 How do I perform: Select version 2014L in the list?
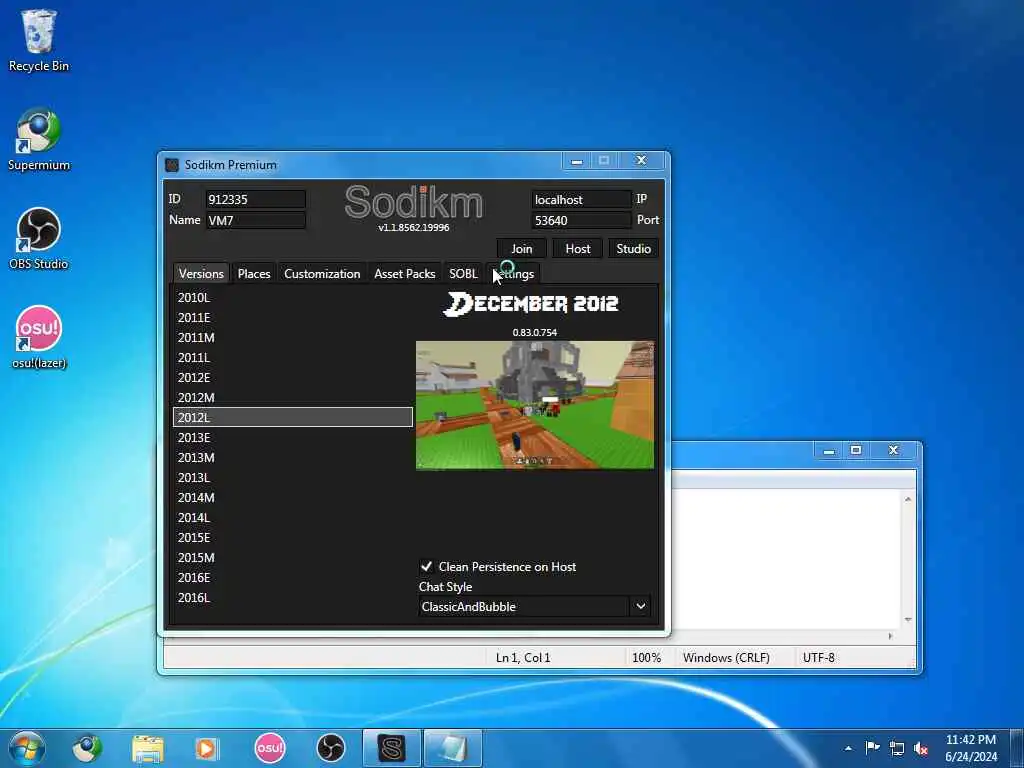click(x=293, y=517)
